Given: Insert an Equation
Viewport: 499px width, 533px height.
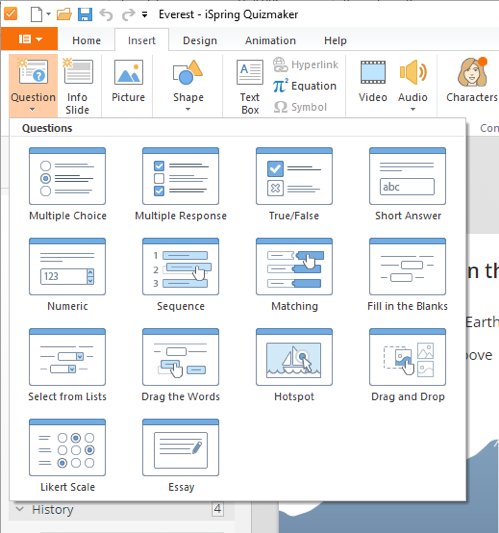Looking at the screenshot, I should (305, 86).
